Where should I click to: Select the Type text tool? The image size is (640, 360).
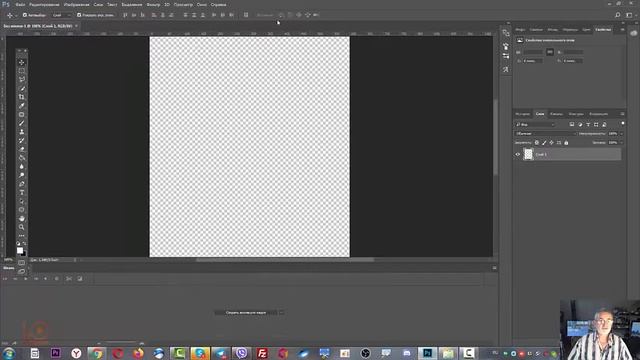point(22,192)
